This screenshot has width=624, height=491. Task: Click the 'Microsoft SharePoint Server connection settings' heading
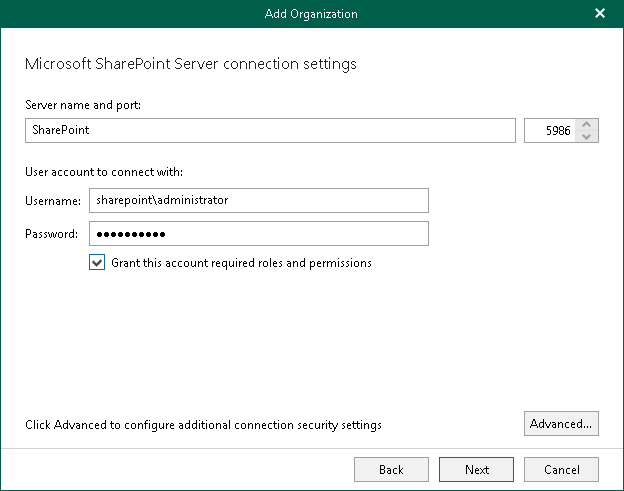[191, 64]
